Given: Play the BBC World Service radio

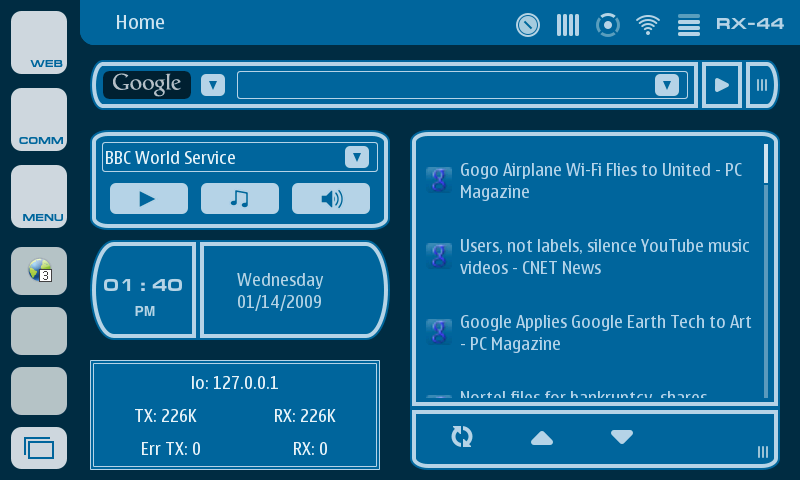Looking at the screenshot, I should 148,199.
